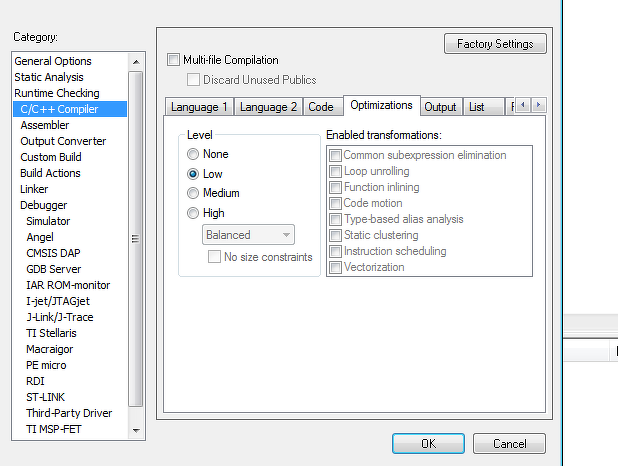Viewport: 618px width, 466px height.
Task: Select Linker in the category list
Action: [x=34, y=189]
